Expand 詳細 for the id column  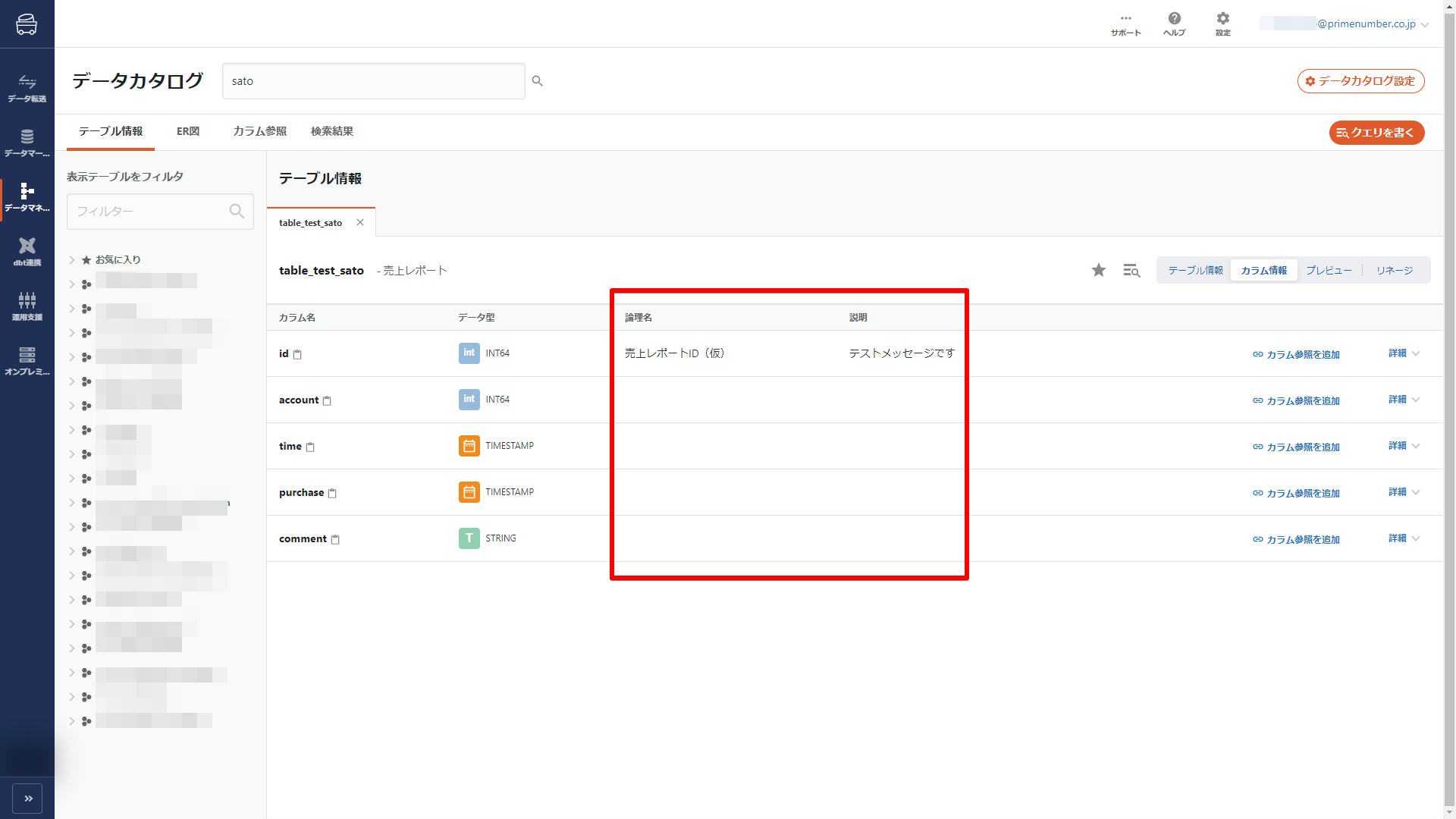pos(1404,353)
